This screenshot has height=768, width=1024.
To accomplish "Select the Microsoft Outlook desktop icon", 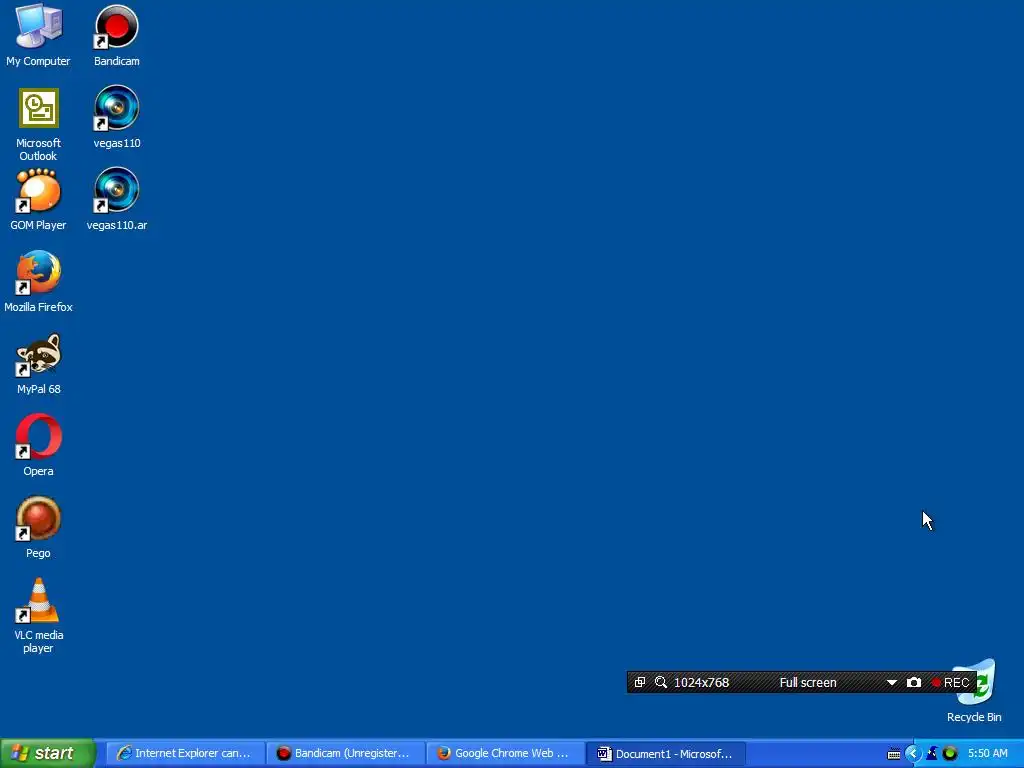I will (x=39, y=124).
